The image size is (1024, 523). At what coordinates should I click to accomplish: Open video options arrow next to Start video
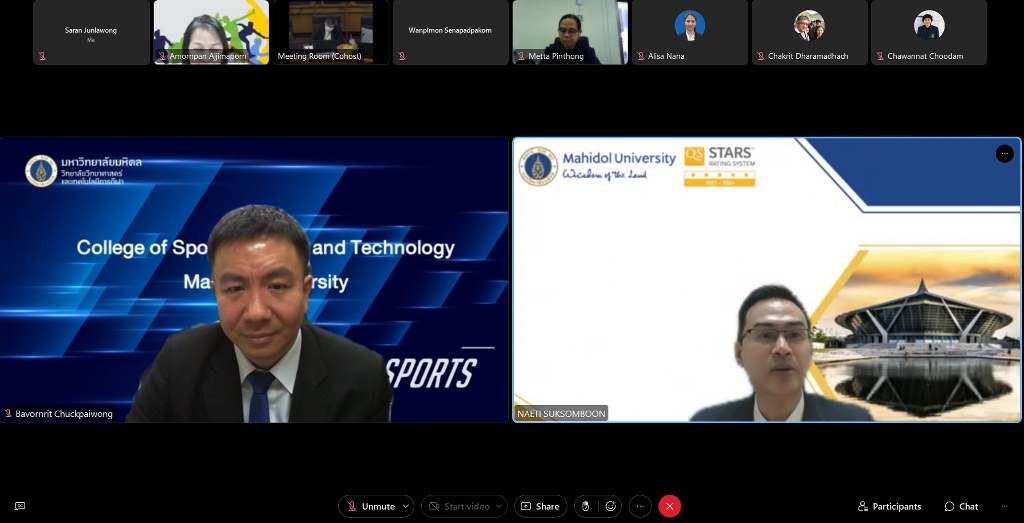point(500,506)
